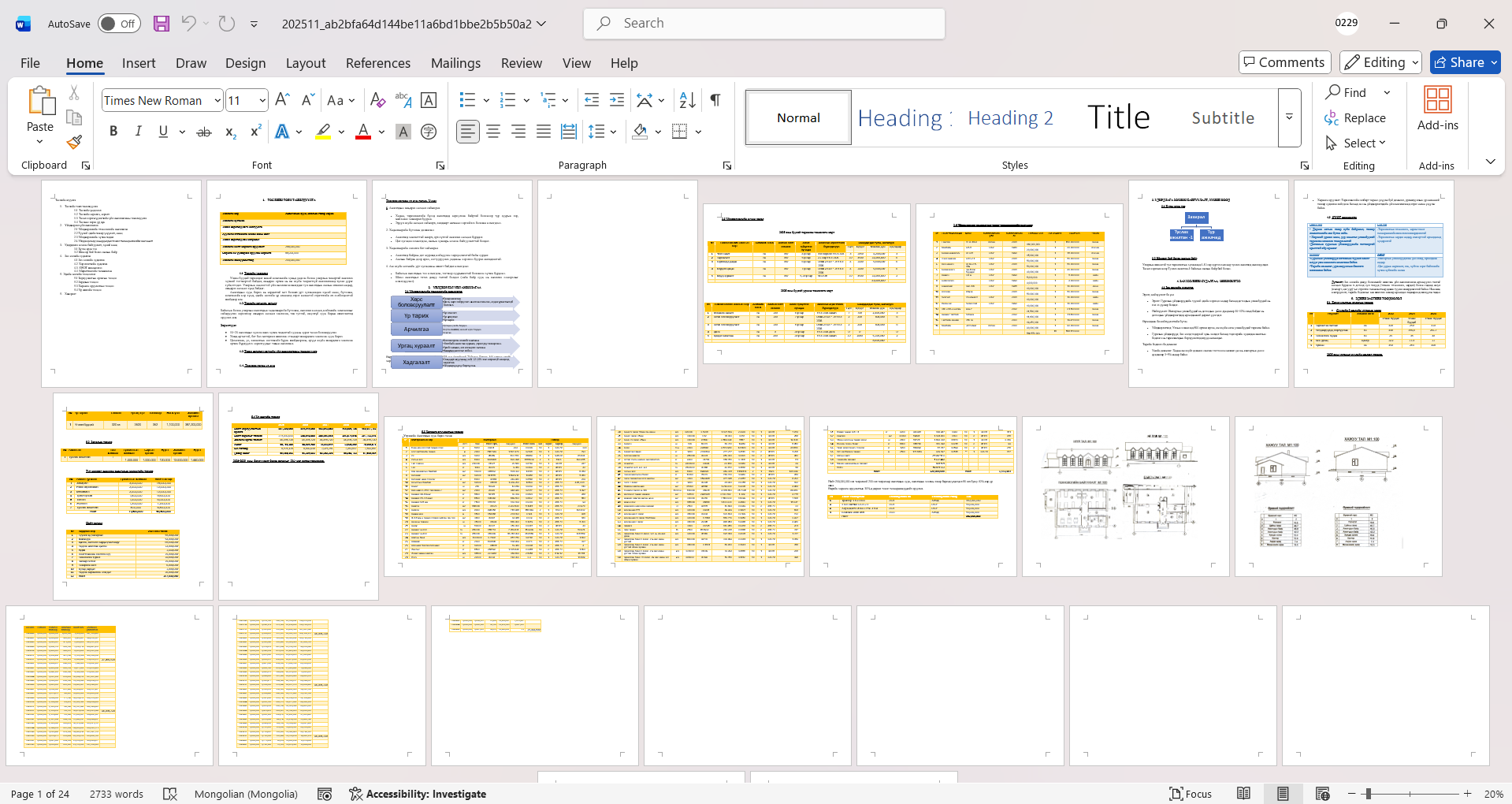The height and width of the screenshot is (804, 1512).
Task: Click the Share button
Action: [x=1465, y=62]
